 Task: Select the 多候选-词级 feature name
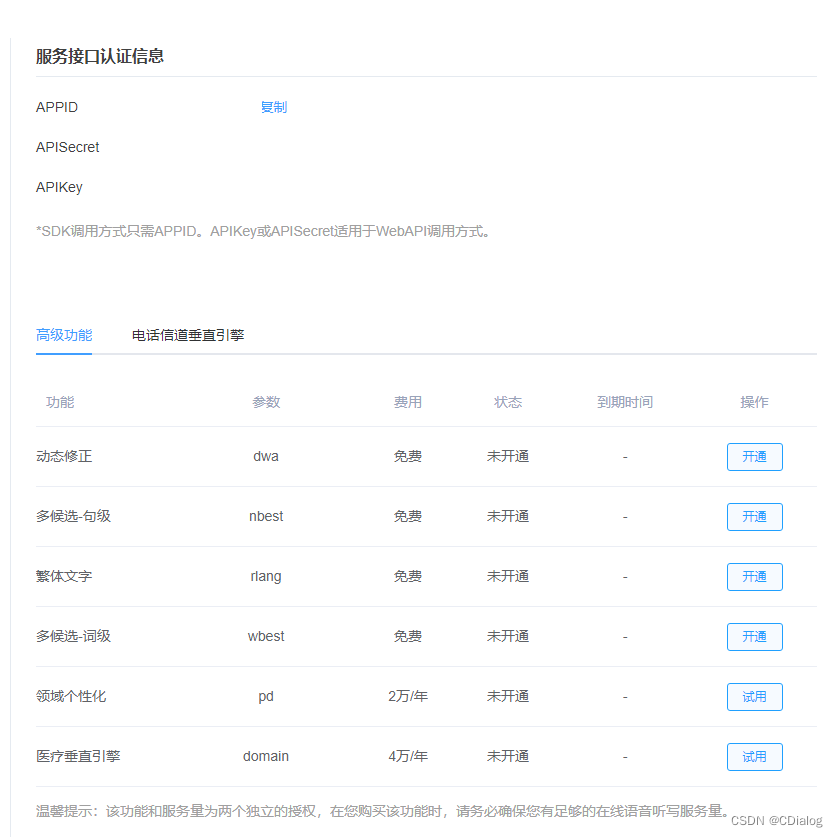pyautogui.click(x=73, y=636)
